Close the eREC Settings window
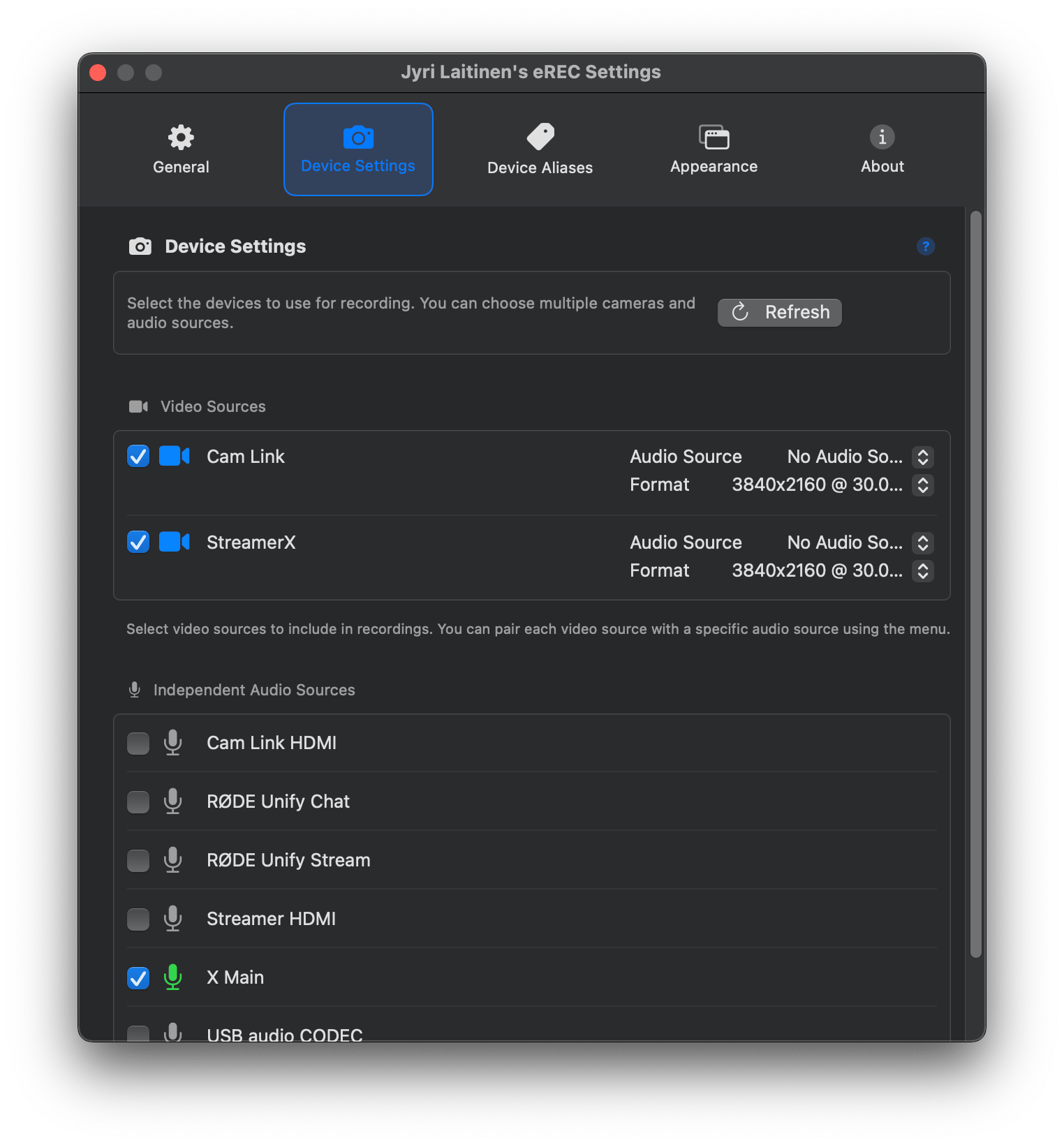 tap(98, 73)
